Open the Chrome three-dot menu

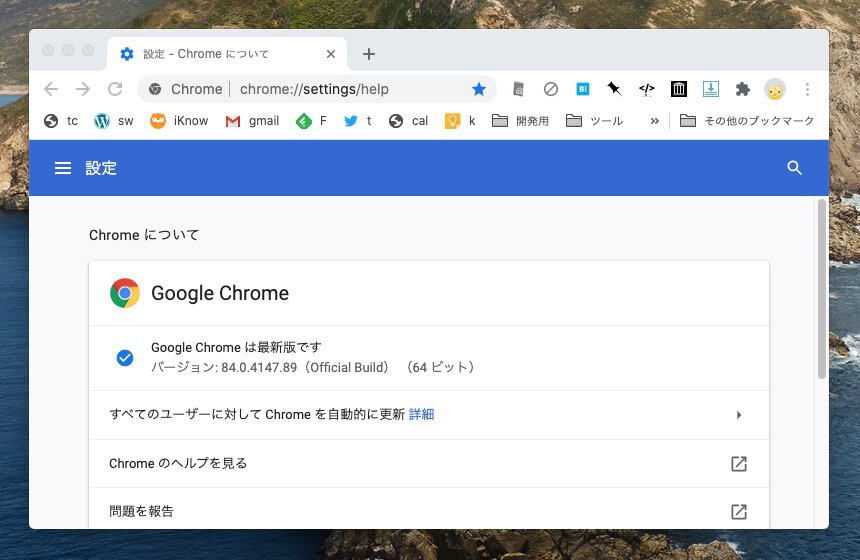[x=807, y=89]
